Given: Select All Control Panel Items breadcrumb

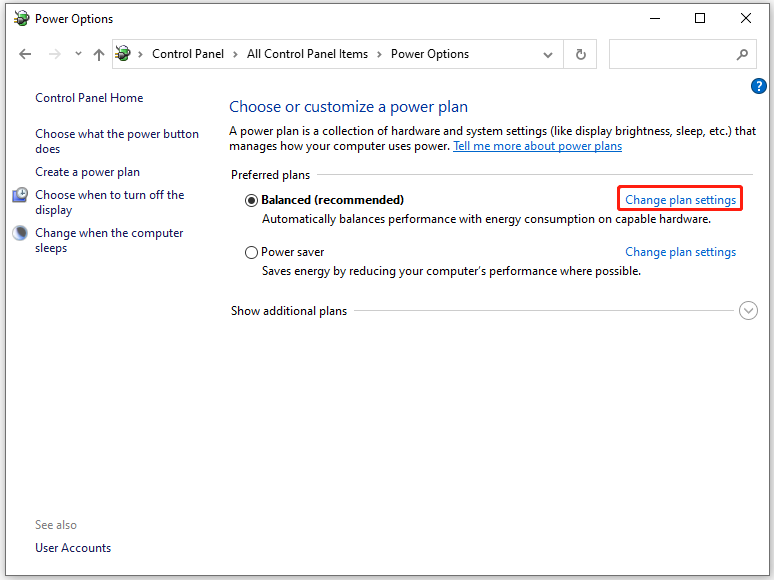Looking at the screenshot, I should click(308, 54).
